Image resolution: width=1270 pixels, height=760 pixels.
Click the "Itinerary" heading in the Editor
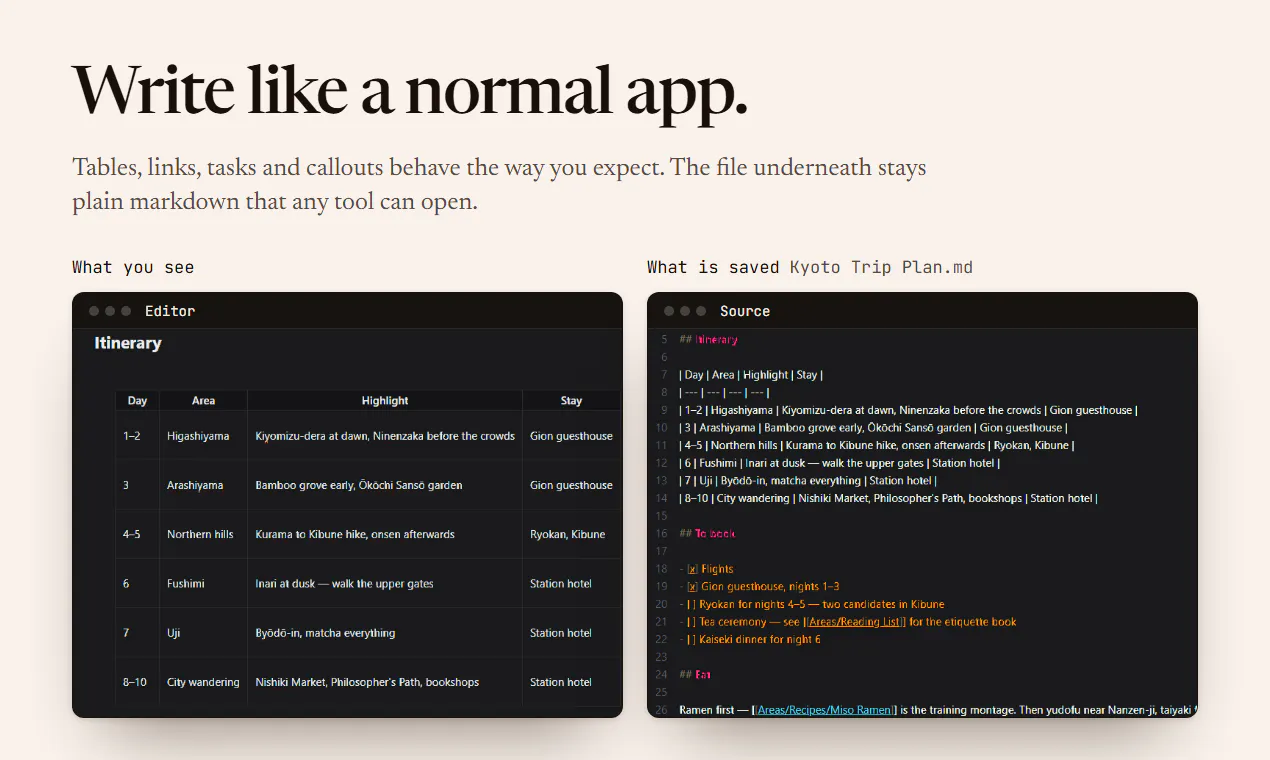(128, 343)
